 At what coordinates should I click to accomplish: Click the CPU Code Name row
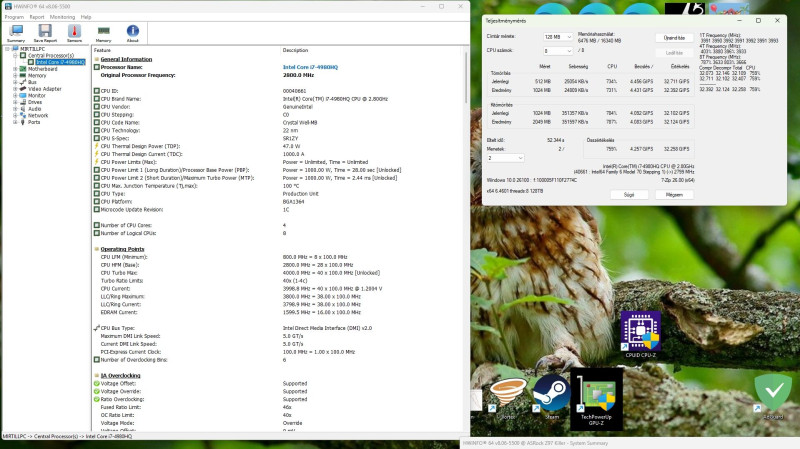click(278, 122)
